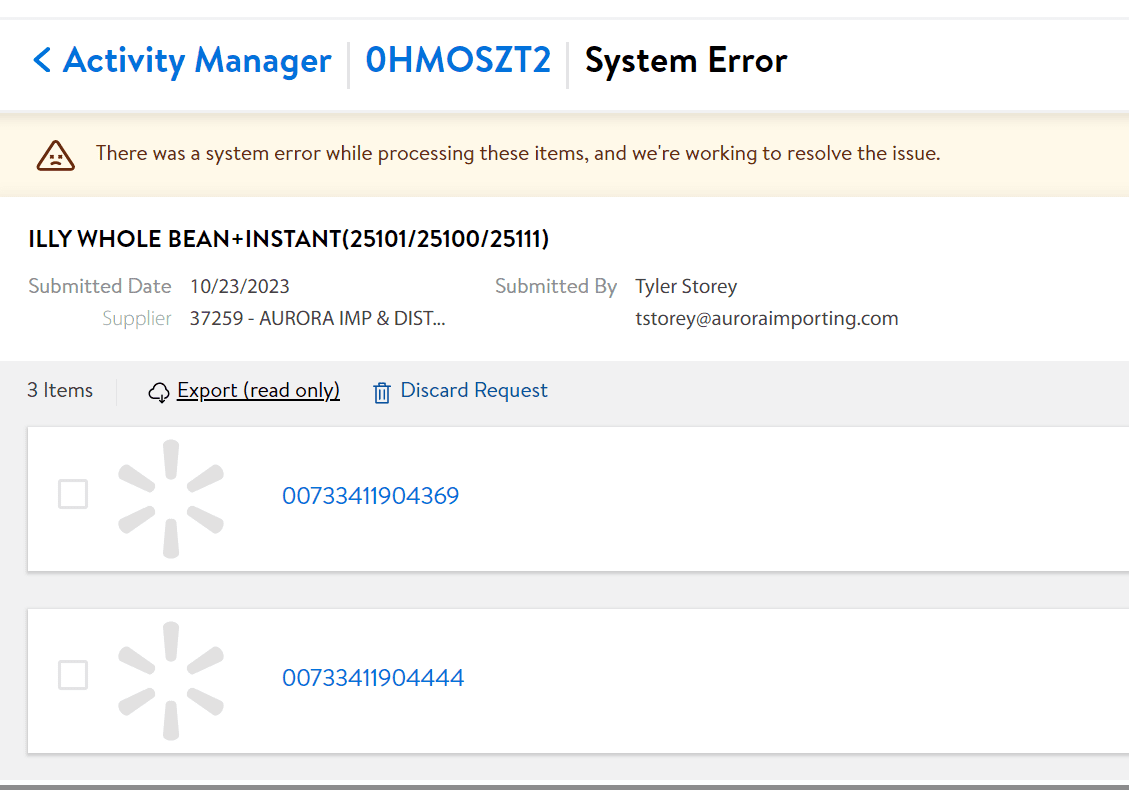1129x790 pixels.
Task: Tick checkbox for item 00733411904369
Action: (73, 494)
